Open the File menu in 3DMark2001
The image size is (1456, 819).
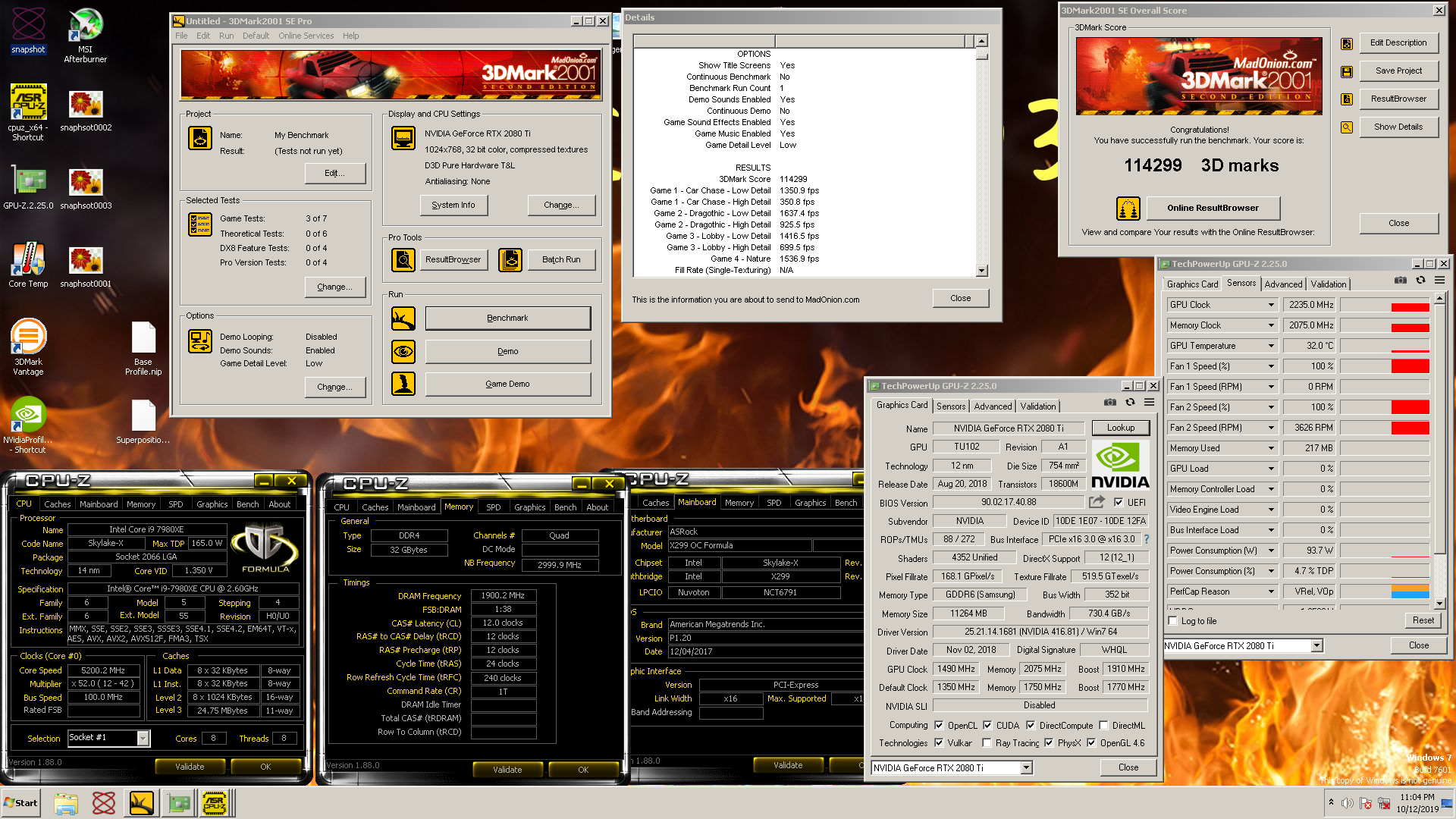pos(181,36)
